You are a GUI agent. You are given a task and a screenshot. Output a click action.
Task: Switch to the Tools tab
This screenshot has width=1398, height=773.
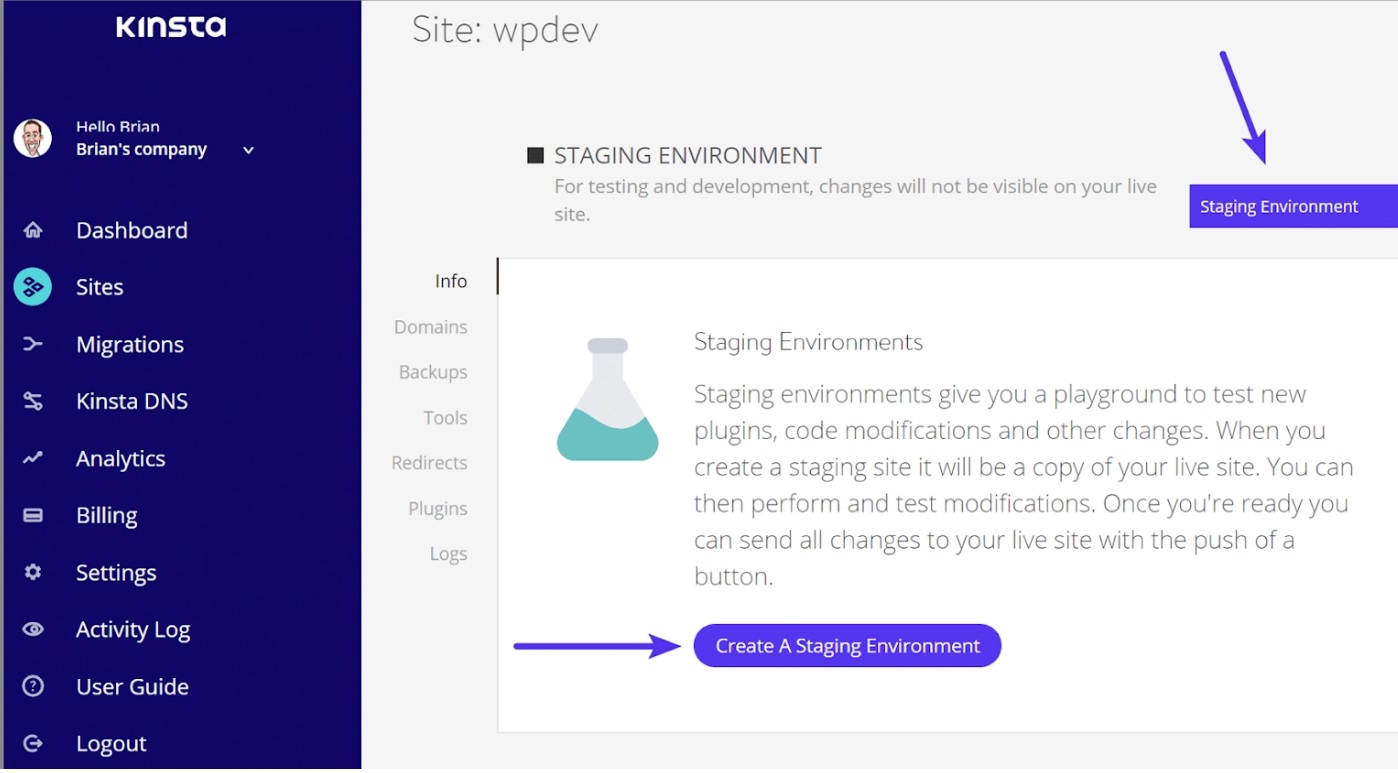[x=445, y=418]
